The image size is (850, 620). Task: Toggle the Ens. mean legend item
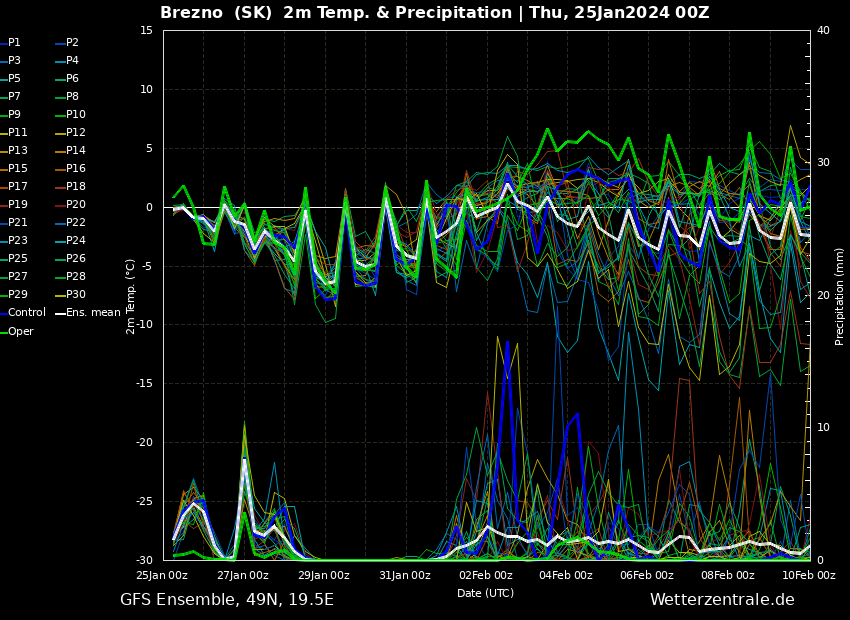pos(92,313)
